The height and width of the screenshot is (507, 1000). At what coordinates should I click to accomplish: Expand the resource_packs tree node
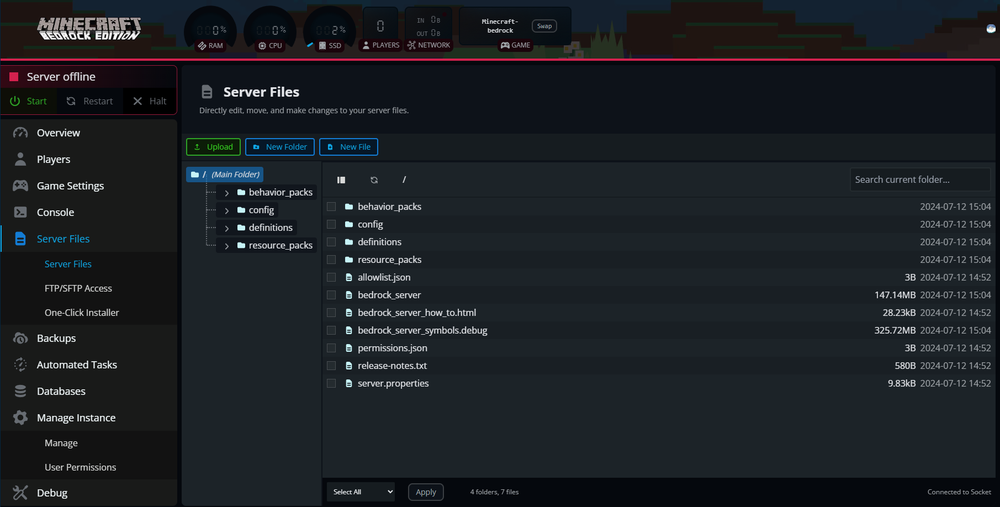pos(227,246)
